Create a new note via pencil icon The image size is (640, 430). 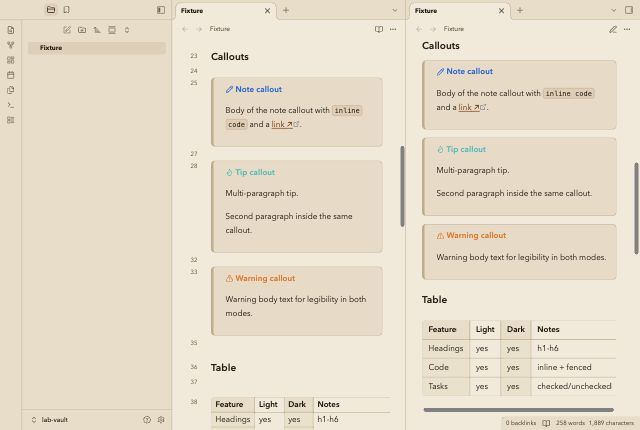coord(67,30)
